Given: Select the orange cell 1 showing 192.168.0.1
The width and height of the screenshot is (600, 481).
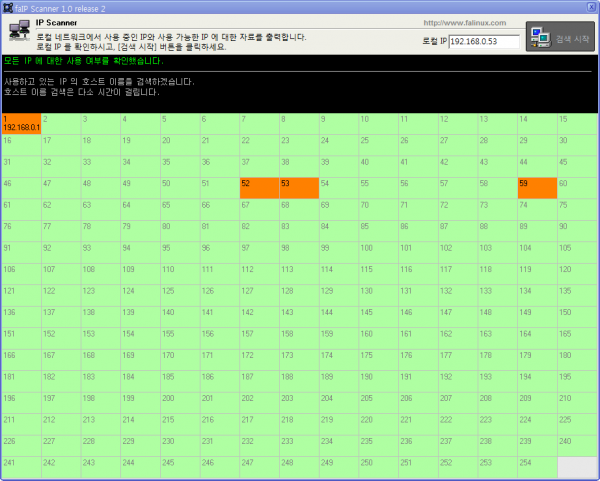Looking at the screenshot, I should (x=21, y=124).
